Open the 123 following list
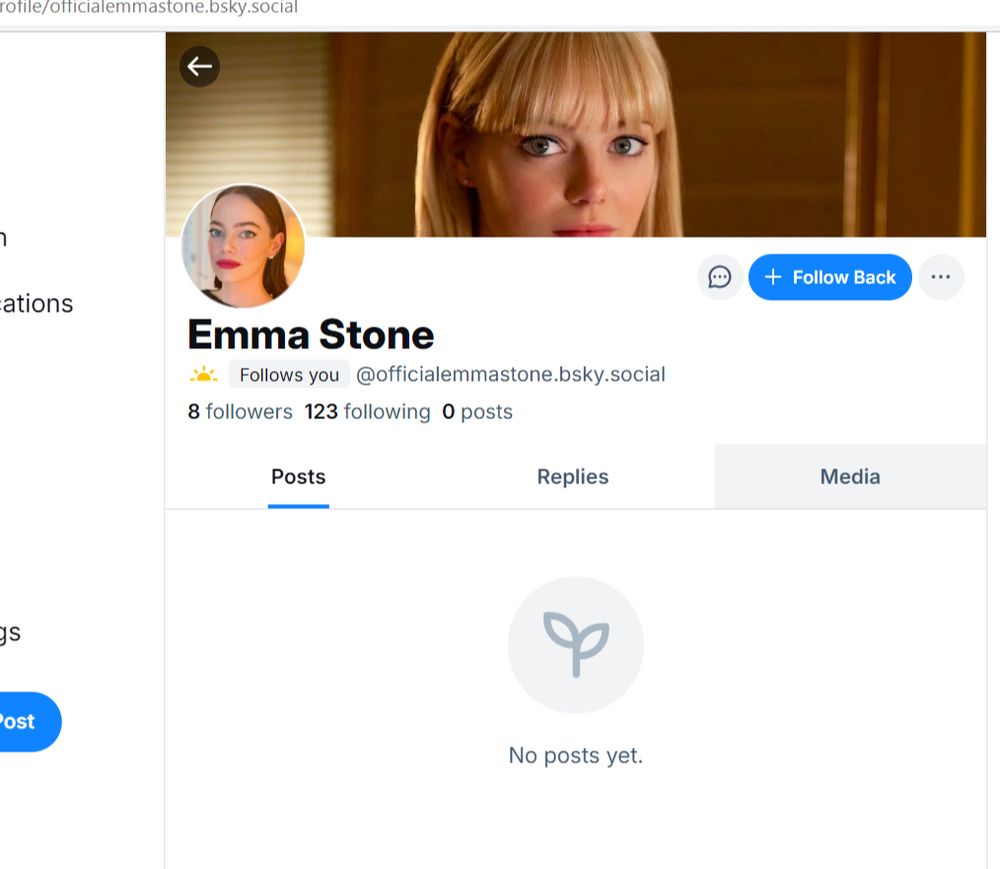Image resolution: width=1000 pixels, height=869 pixels. 367,412
